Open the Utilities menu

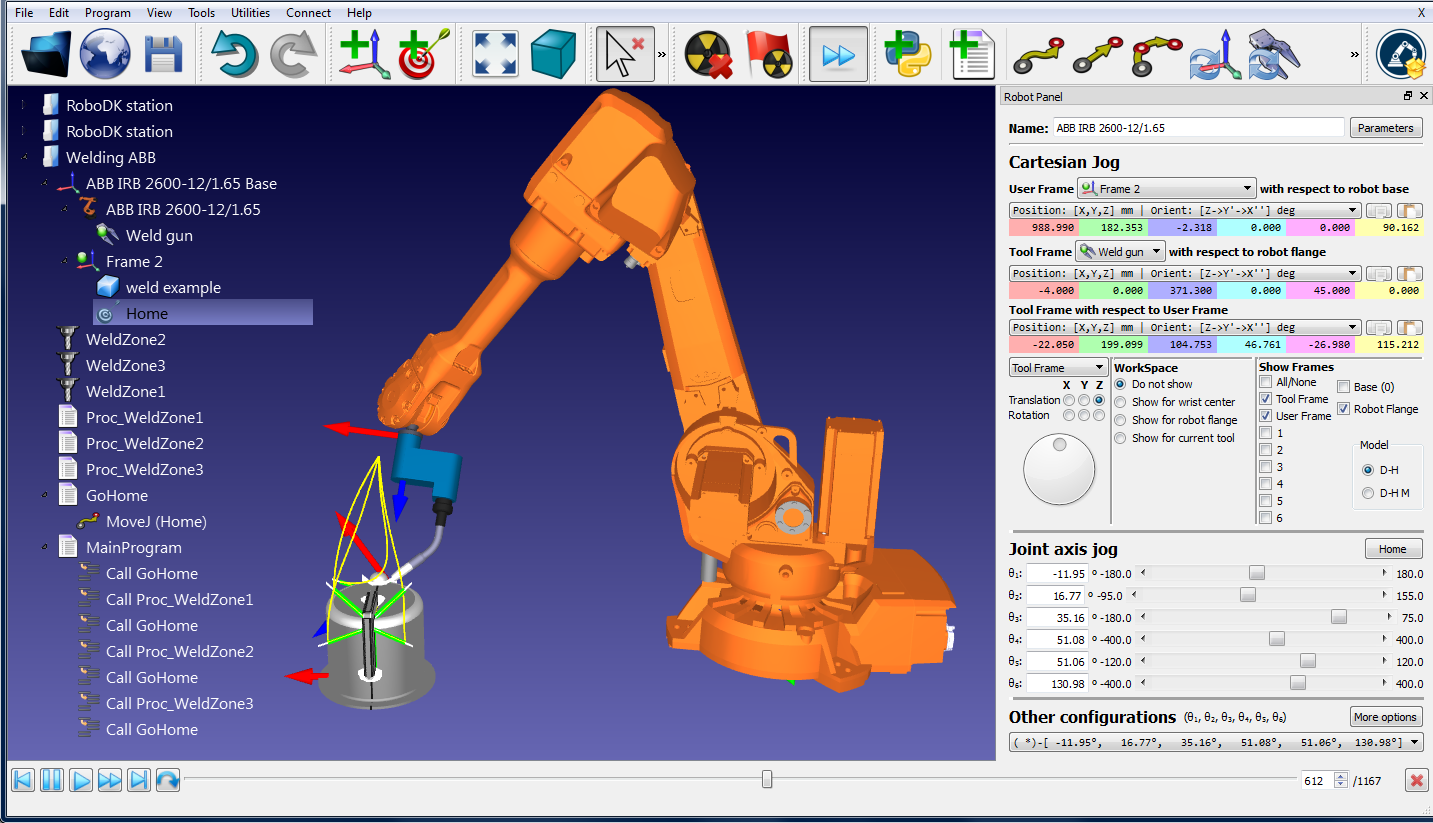pyautogui.click(x=250, y=12)
